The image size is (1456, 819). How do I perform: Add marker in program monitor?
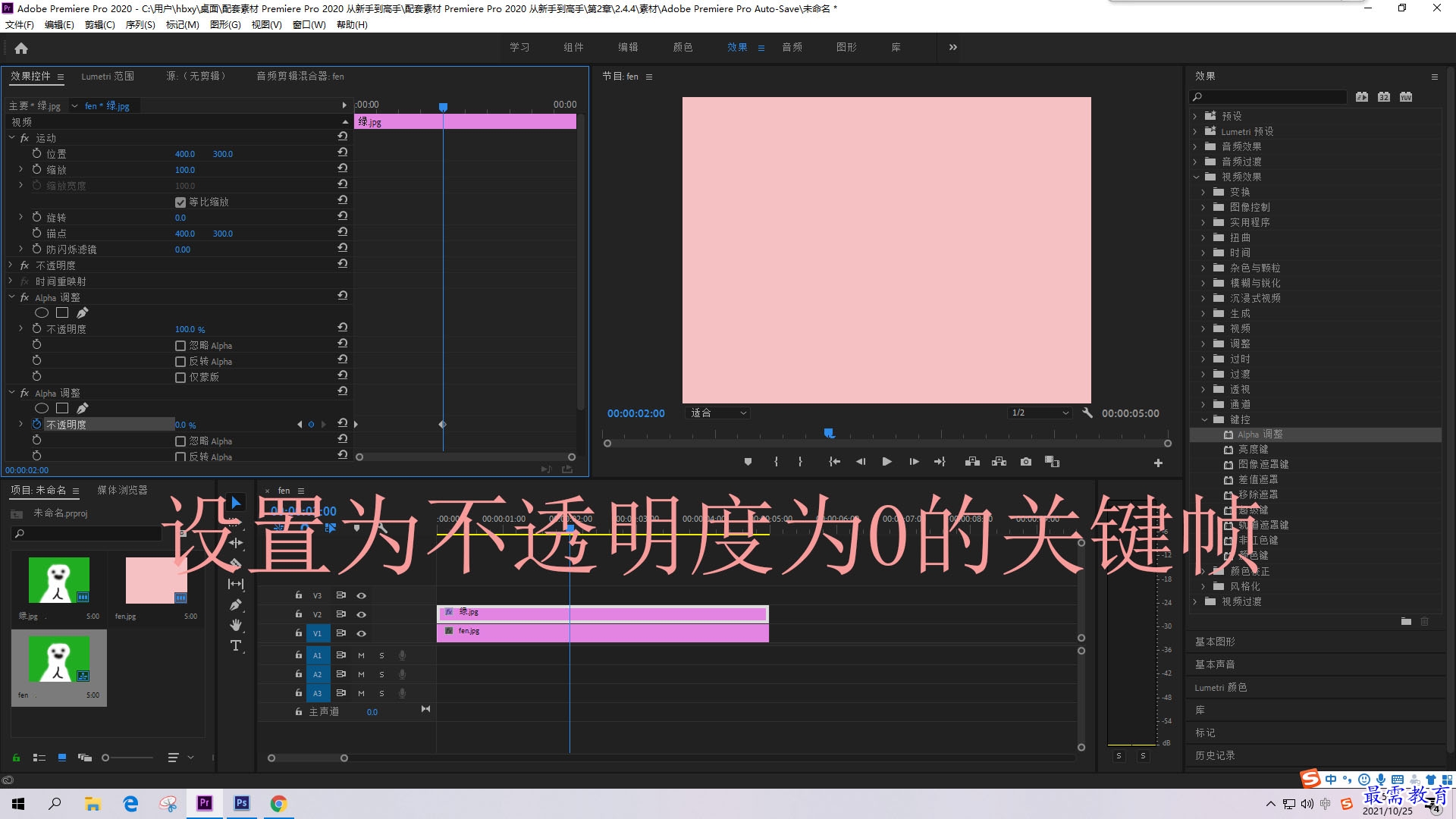(x=748, y=462)
